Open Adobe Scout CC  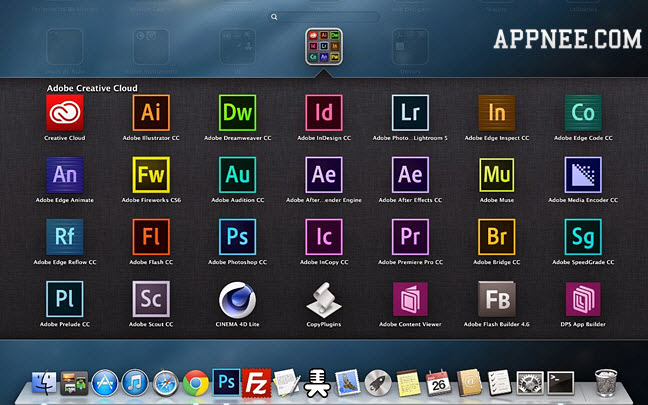[151, 299]
